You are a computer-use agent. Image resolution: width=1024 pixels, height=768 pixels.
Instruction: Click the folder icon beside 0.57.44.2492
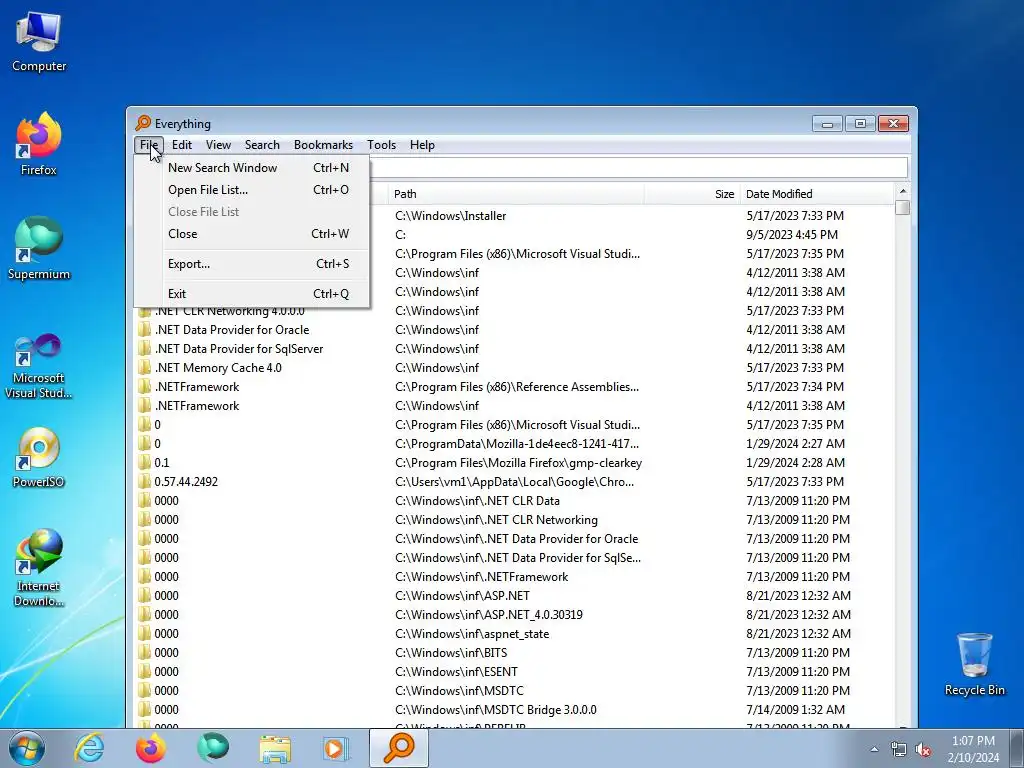(144, 481)
